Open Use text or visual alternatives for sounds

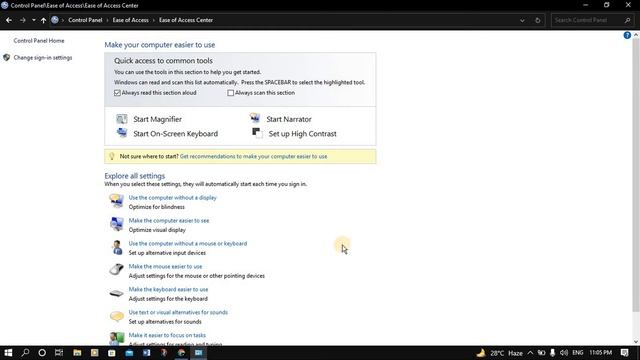[x=178, y=312]
